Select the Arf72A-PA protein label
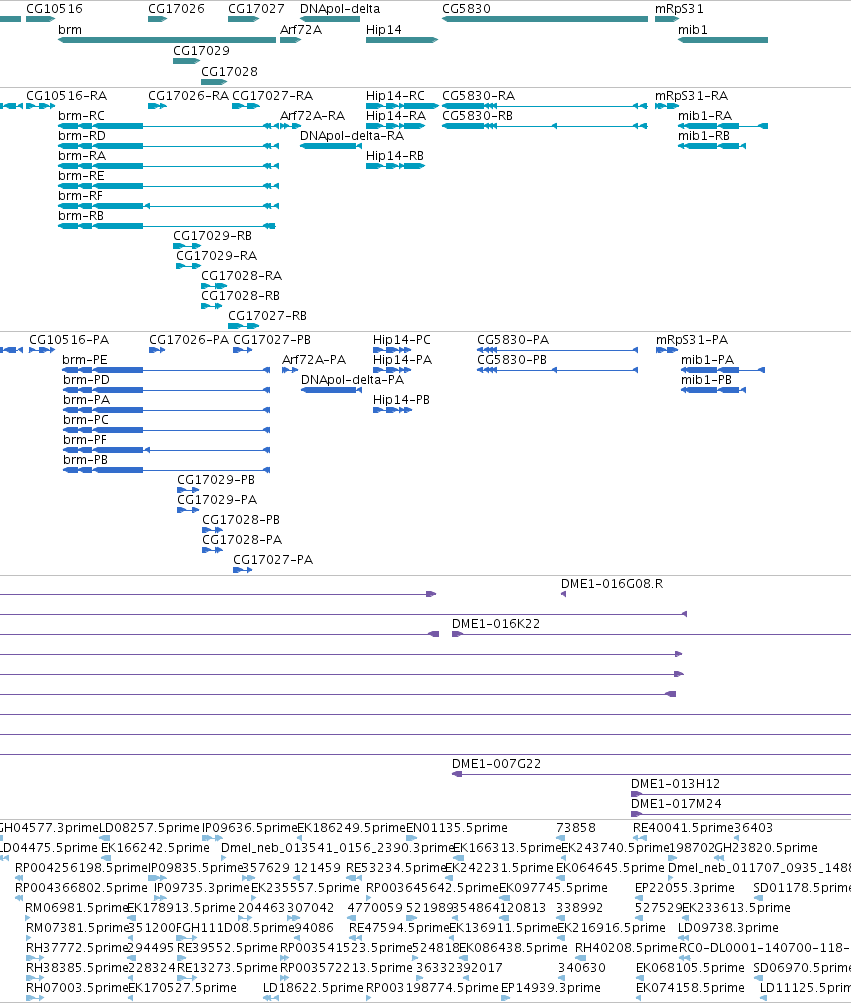This screenshot has width=851, height=1003. click(x=314, y=360)
